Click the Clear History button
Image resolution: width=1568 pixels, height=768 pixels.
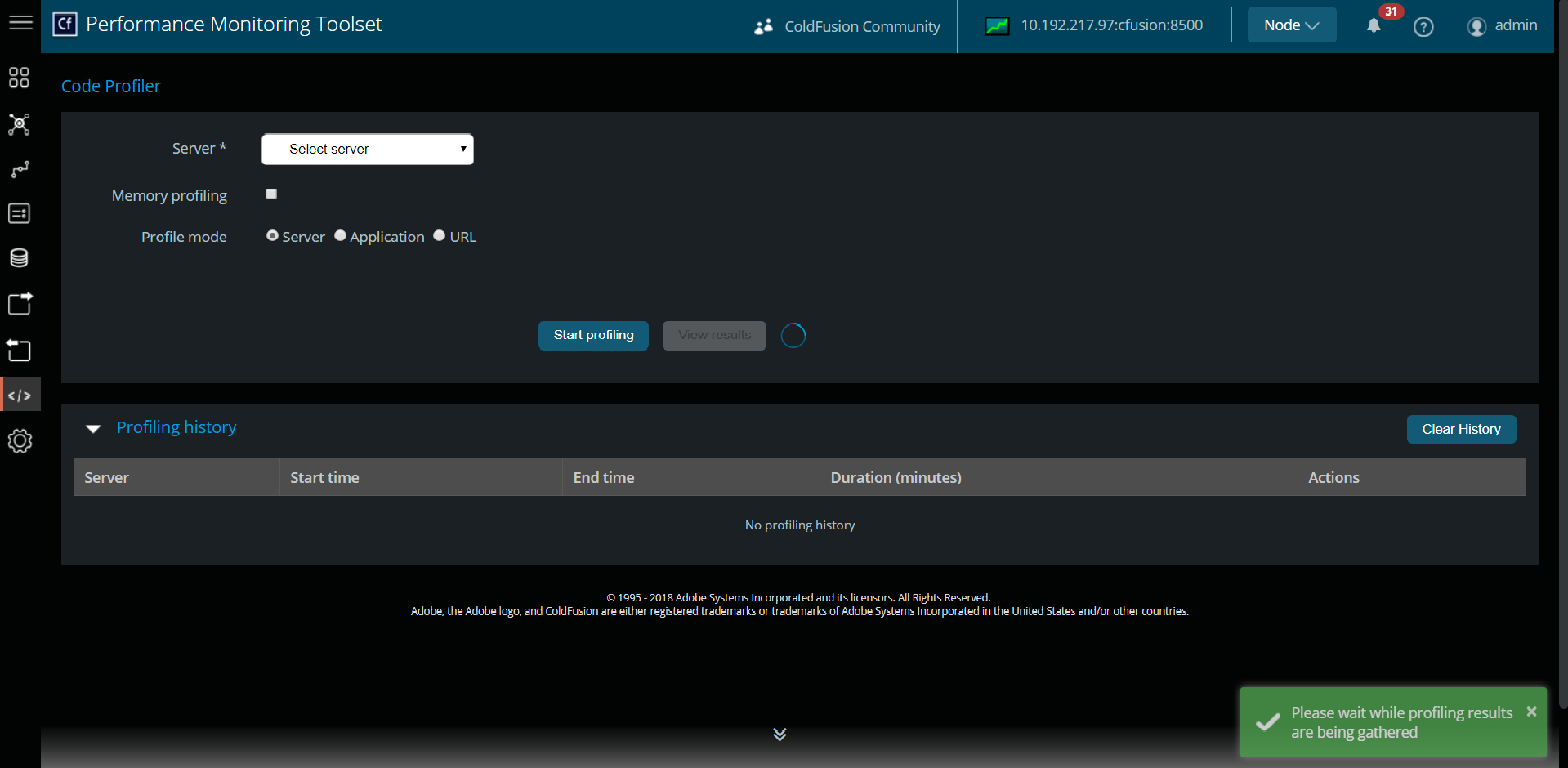(1461, 430)
